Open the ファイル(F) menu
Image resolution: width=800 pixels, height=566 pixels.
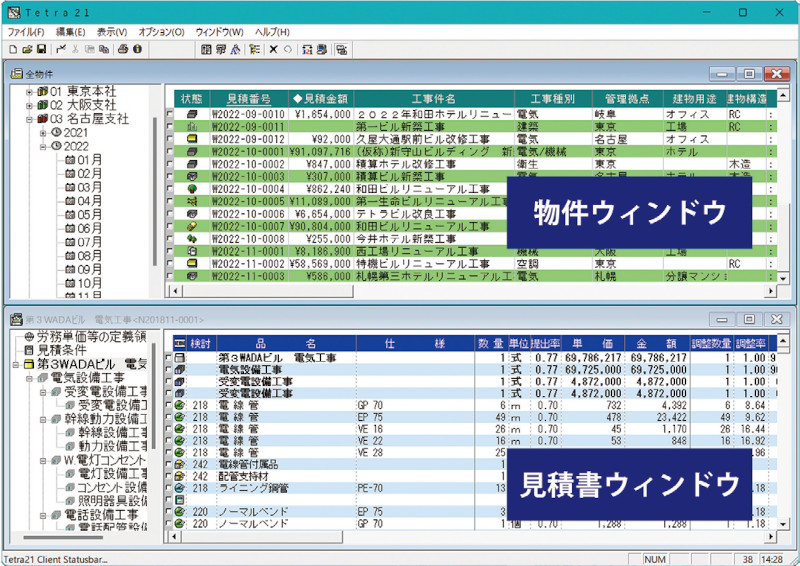pos(26,32)
